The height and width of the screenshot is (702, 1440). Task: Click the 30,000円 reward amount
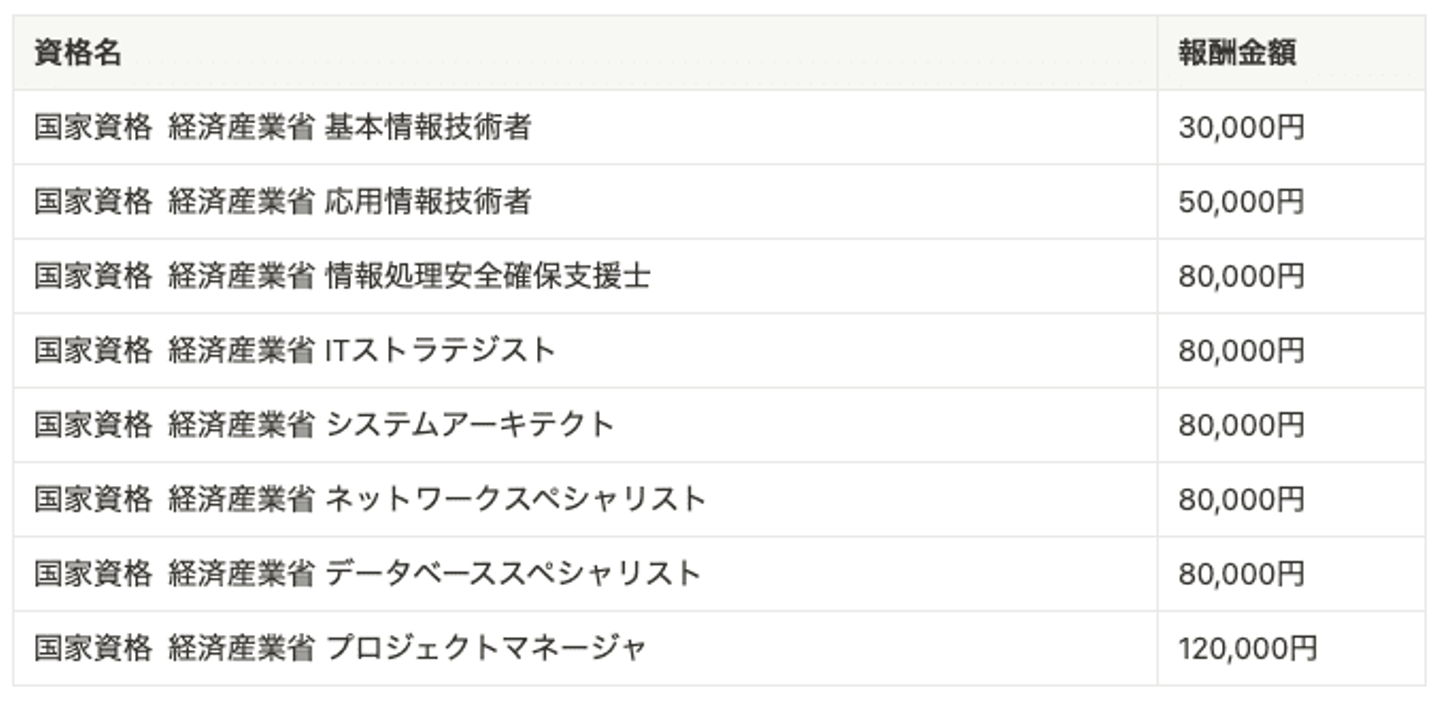tap(1241, 128)
